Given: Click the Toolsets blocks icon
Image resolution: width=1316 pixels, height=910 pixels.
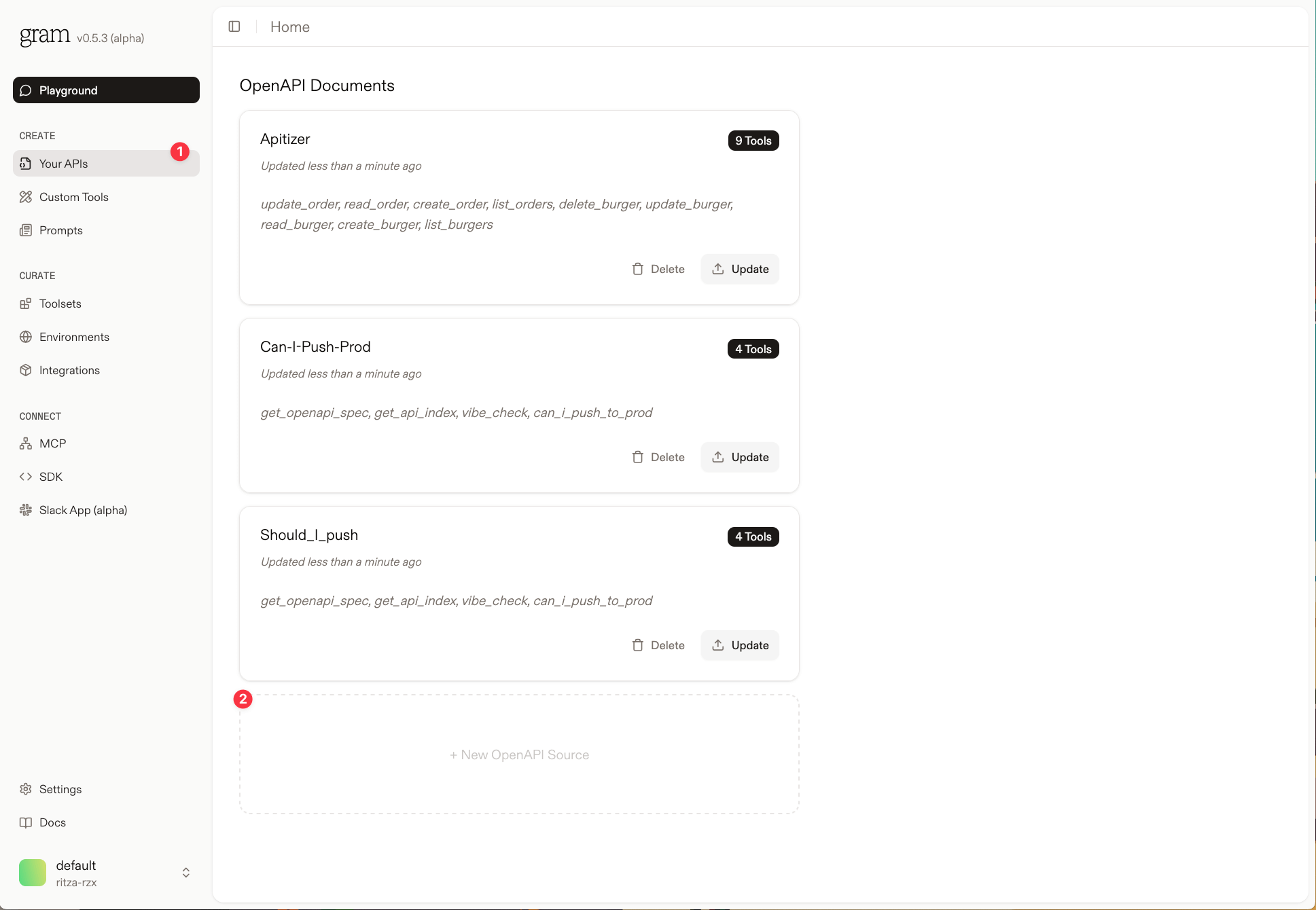Looking at the screenshot, I should 26,304.
